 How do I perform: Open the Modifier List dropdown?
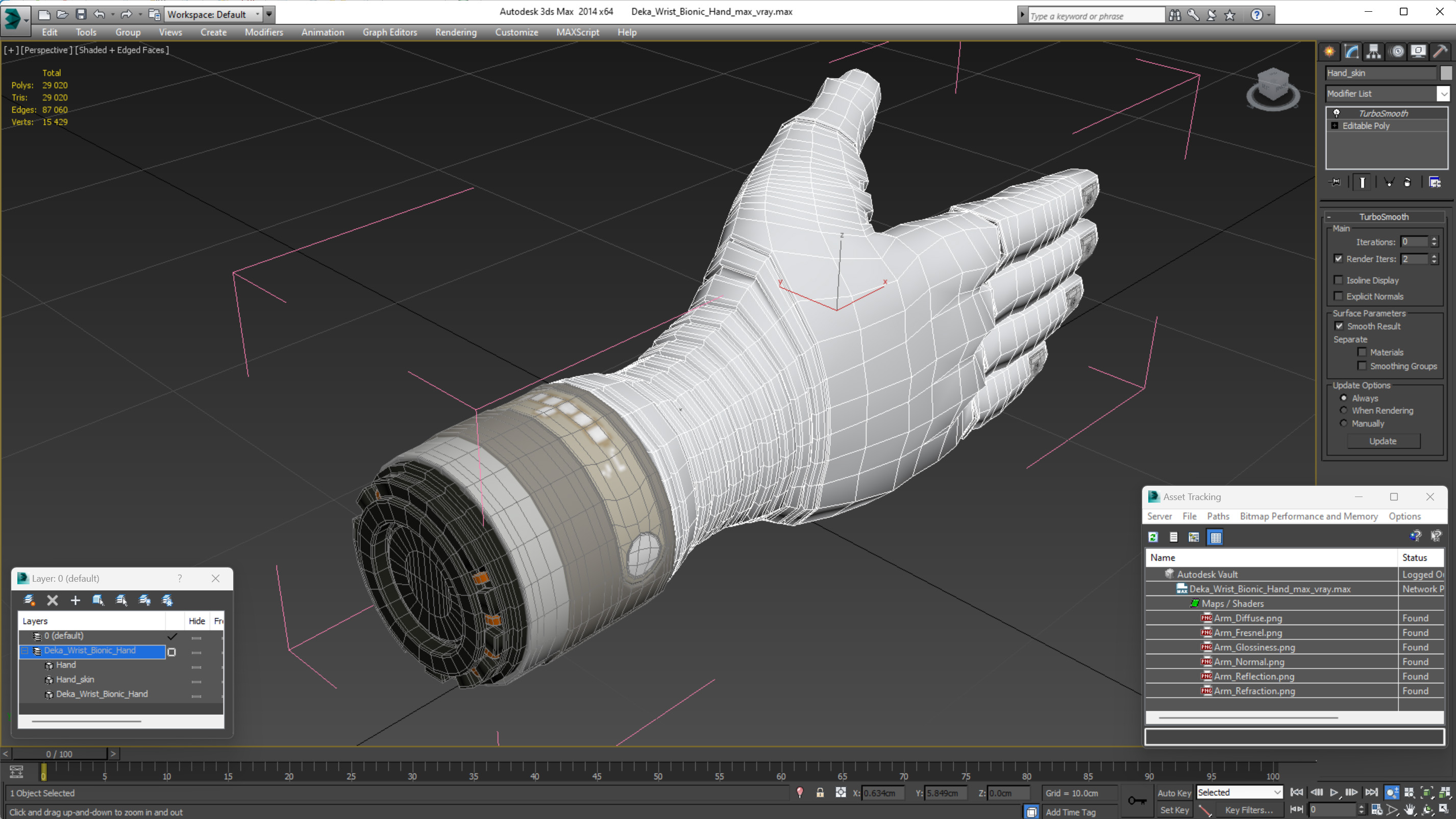[1443, 94]
